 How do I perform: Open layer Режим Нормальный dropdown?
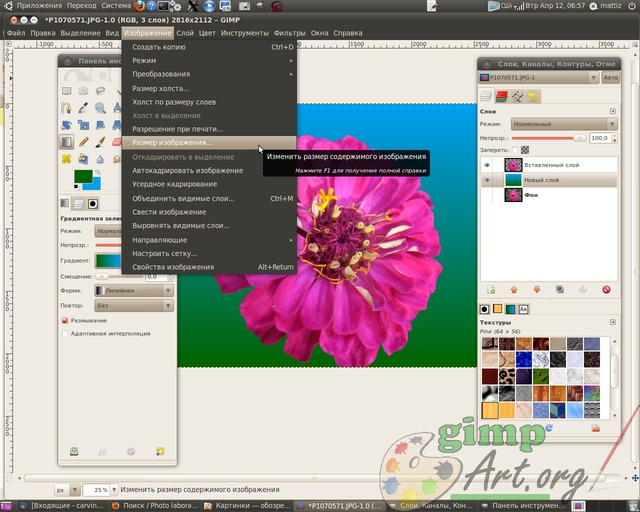pos(564,124)
